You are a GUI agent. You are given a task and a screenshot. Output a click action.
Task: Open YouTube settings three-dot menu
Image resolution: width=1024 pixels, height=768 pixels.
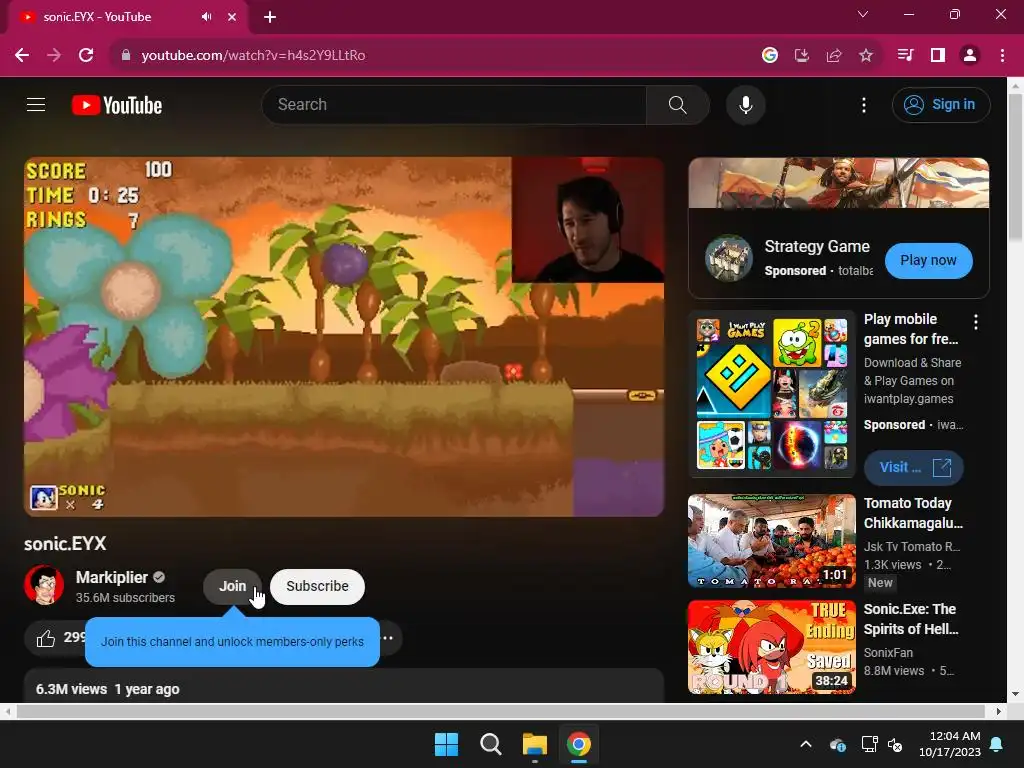pos(863,104)
